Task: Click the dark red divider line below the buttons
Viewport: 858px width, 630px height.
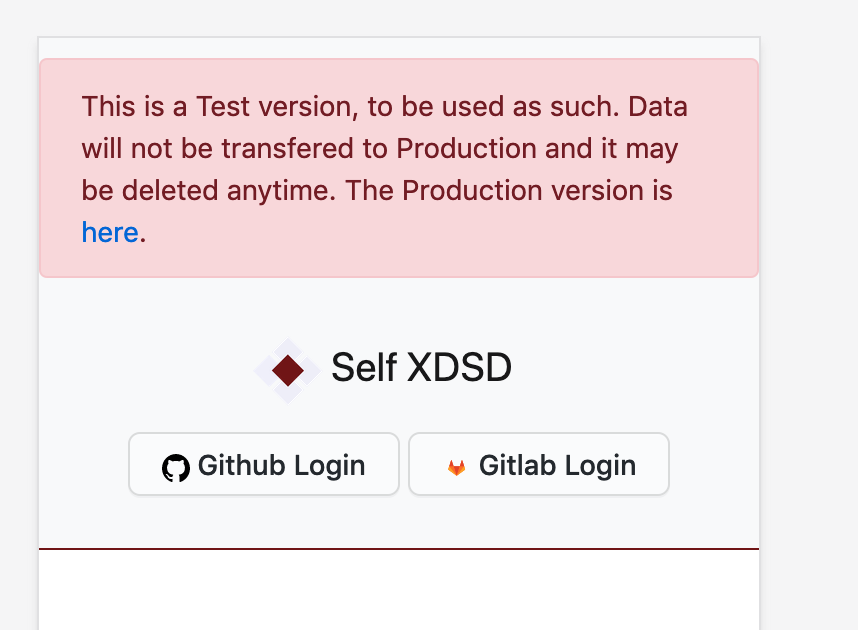Action: [x=398, y=547]
